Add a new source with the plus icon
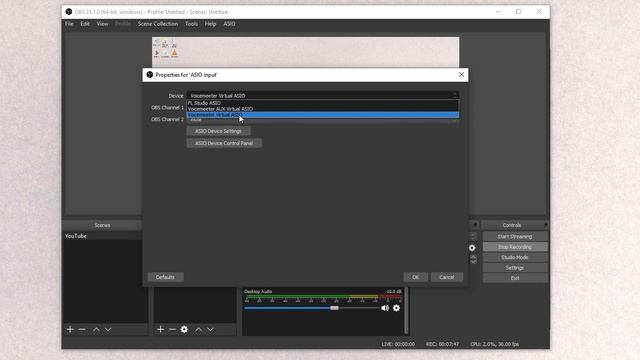Viewport: 640px width, 360px height. 160,329
